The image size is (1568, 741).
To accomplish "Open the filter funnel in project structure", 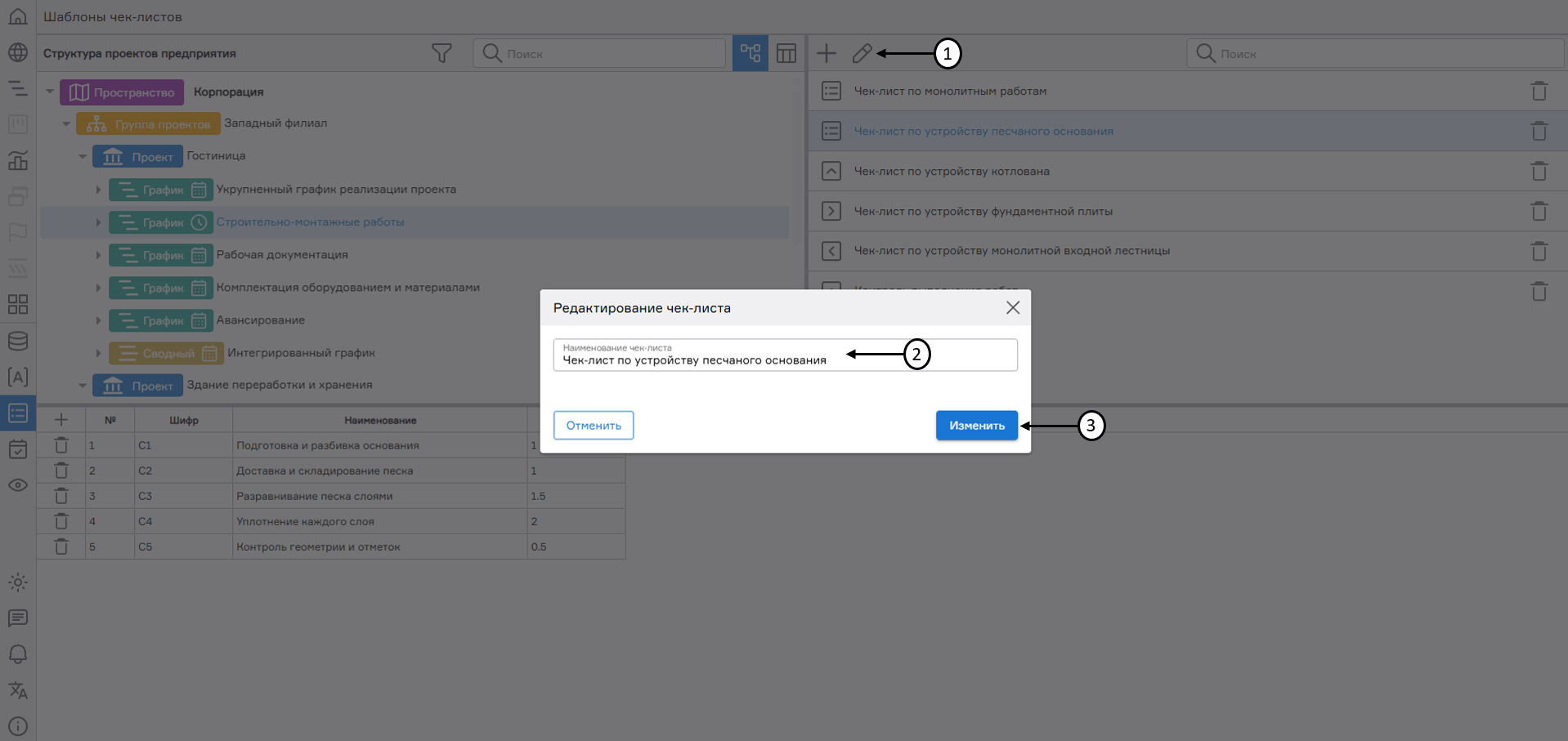I will pos(441,54).
